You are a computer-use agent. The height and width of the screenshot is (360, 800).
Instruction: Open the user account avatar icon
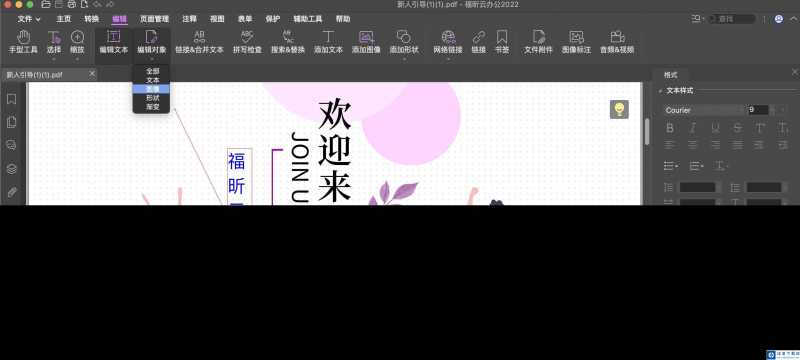pyautogui.click(x=779, y=19)
